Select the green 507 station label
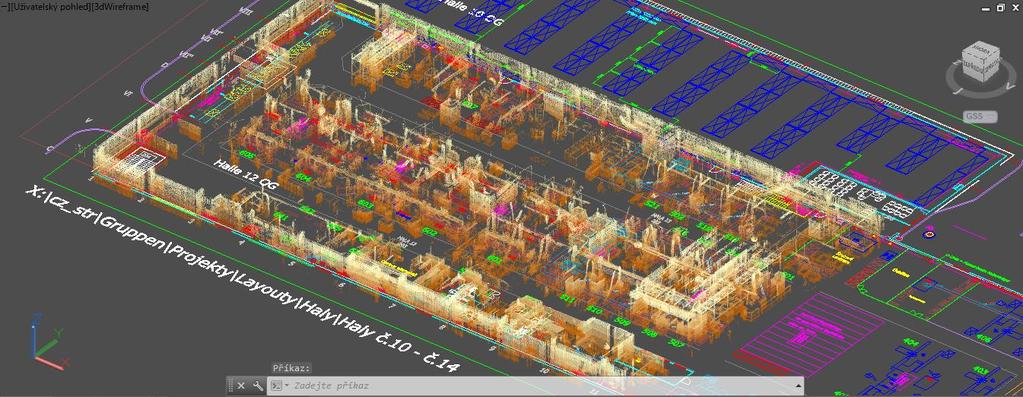 (x=677, y=344)
